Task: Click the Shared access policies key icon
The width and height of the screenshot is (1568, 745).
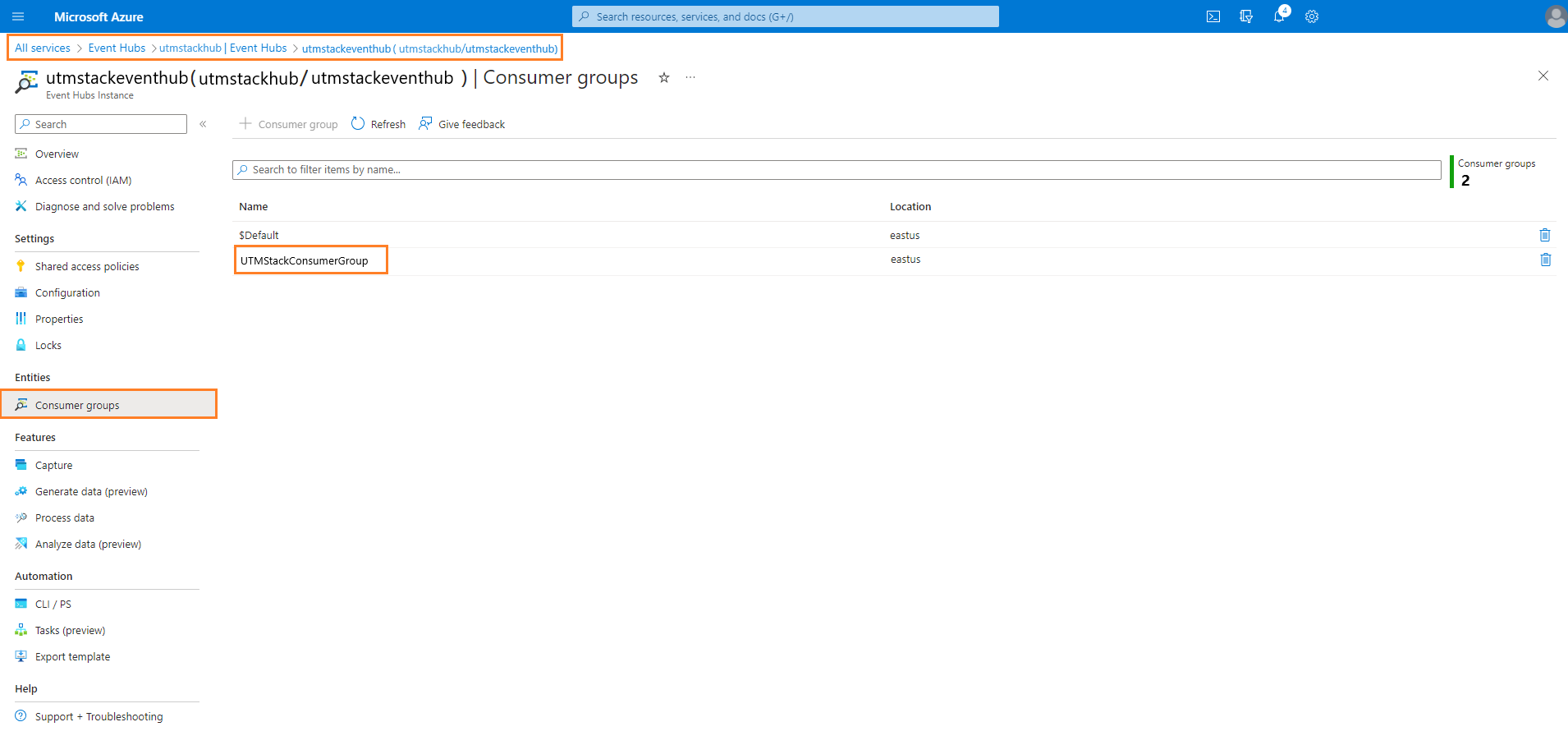Action: point(21,266)
